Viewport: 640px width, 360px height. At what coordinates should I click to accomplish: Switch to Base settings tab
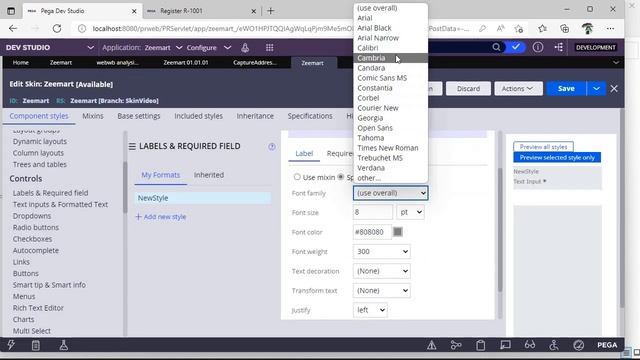pyautogui.click(x=139, y=116)
